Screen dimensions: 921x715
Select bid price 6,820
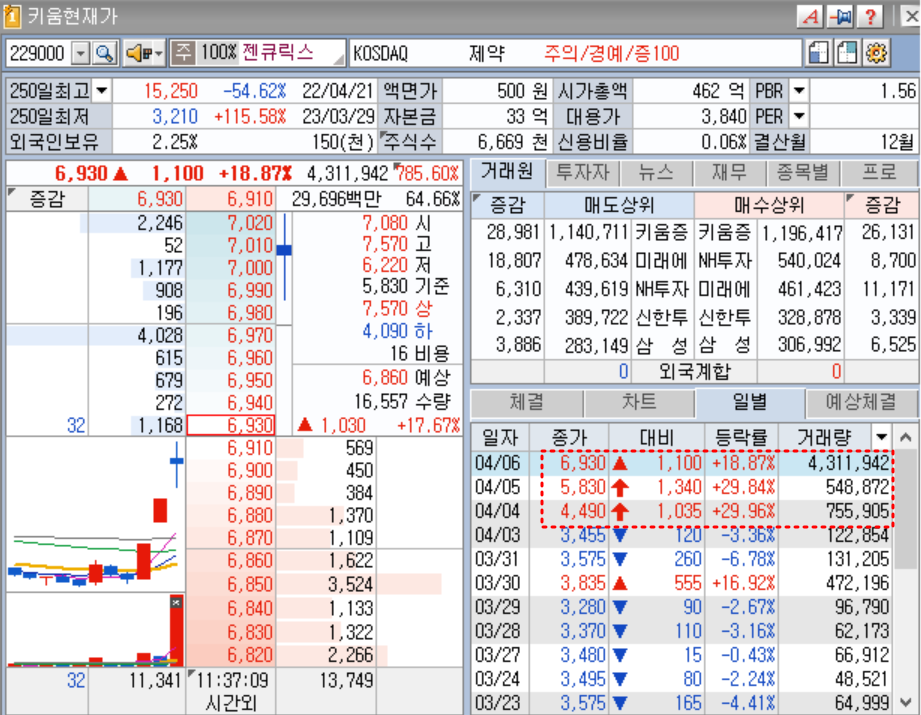(x=231, y=655)
